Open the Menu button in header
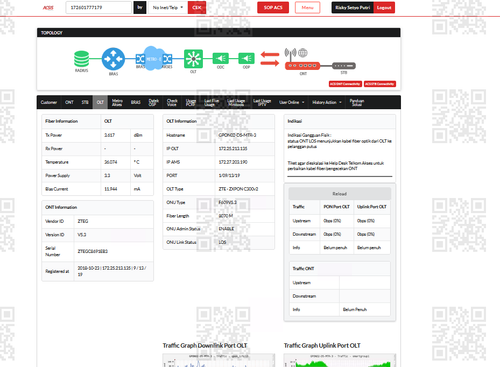Screen dimensions: 500x367 [x=307, y=7]
